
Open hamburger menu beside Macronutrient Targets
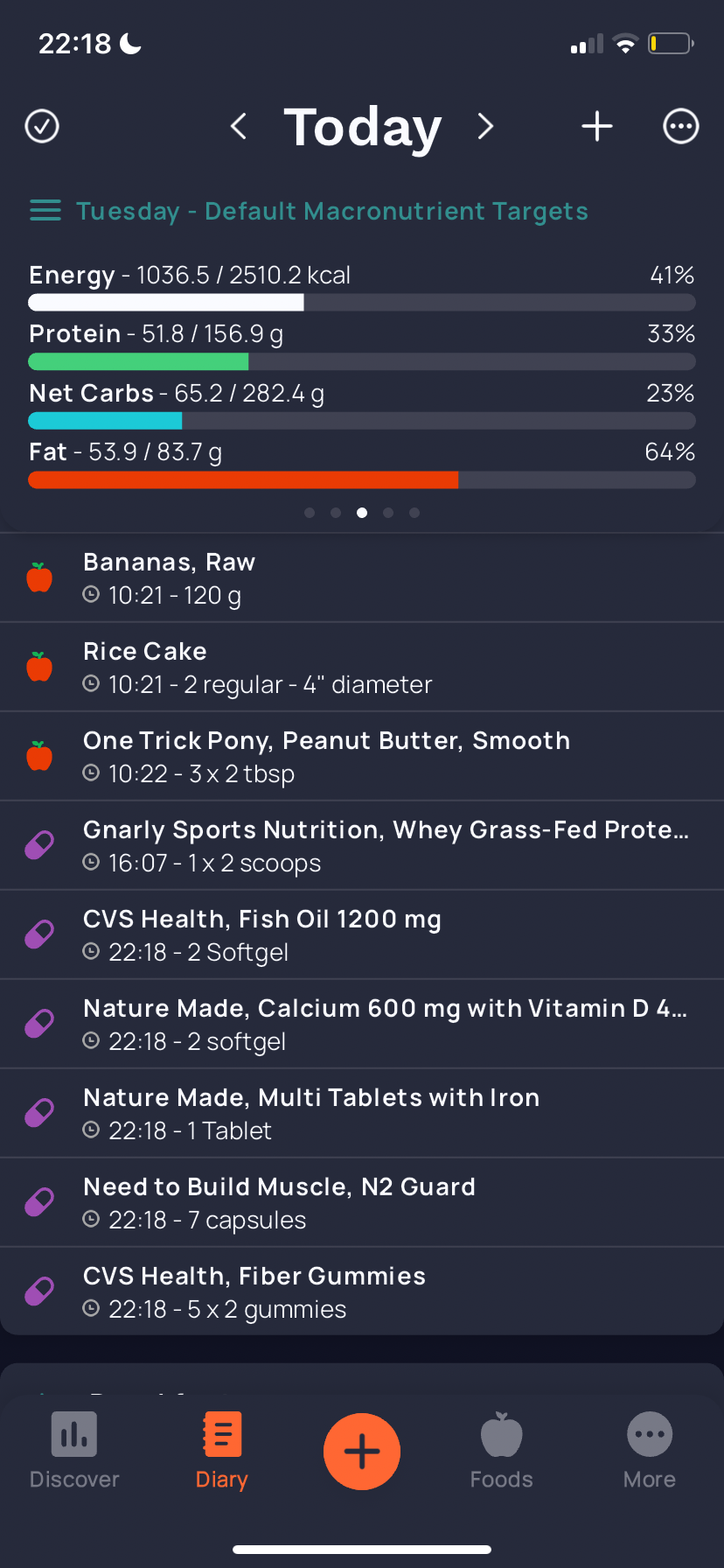[x=45, y=211]
